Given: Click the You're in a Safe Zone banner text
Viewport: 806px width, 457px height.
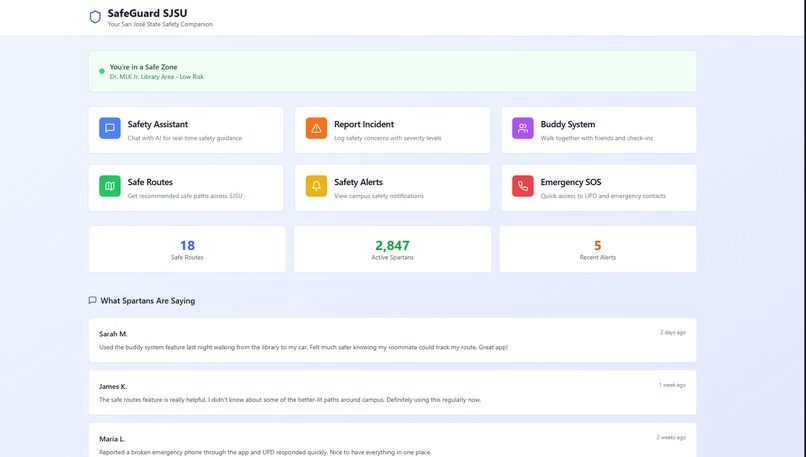Looking at the screenshot, I should [x=143, y=67].
